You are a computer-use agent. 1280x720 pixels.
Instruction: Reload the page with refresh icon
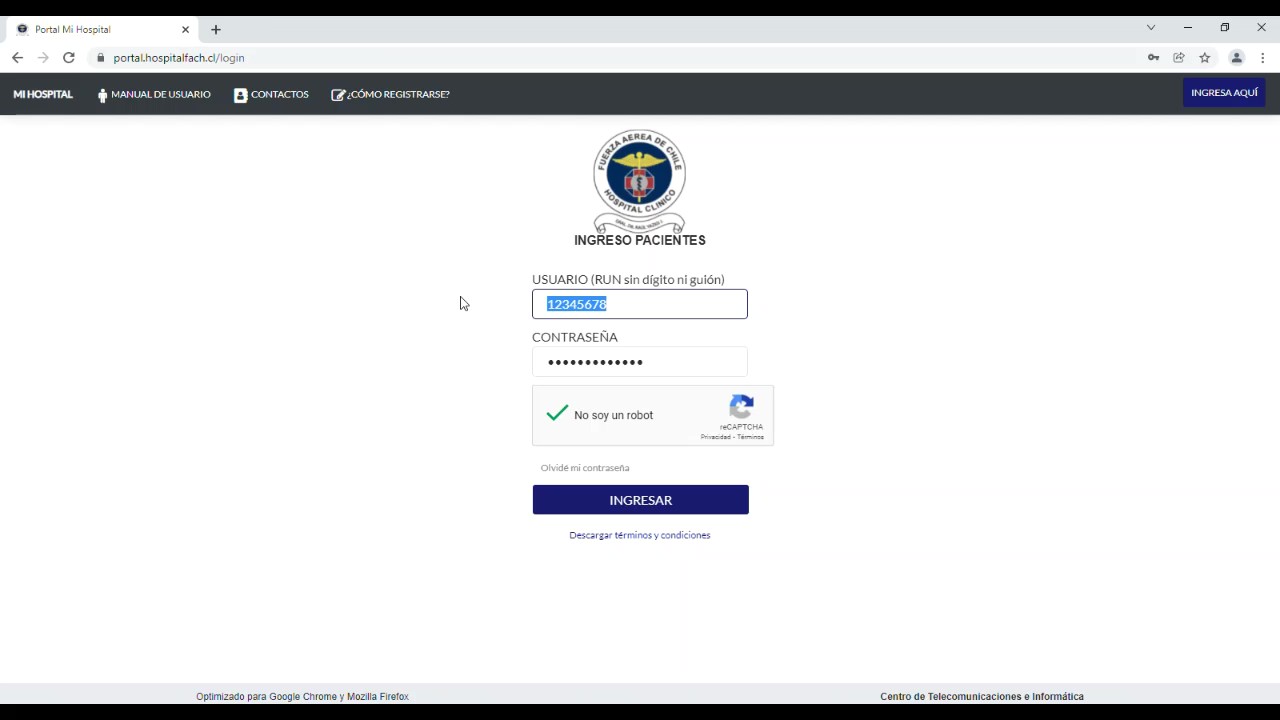coord(69,58)
